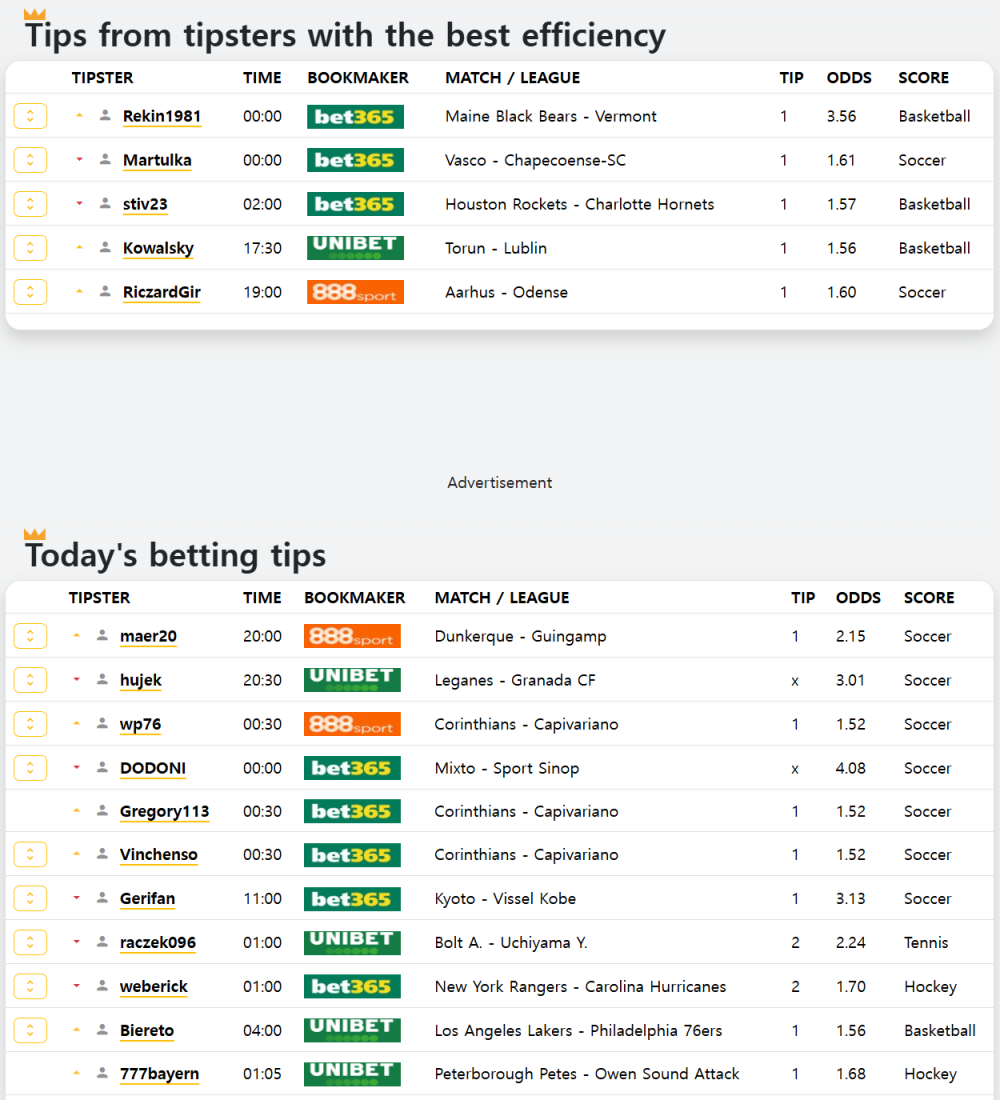Click user icon beside Rekin1981

105,116
